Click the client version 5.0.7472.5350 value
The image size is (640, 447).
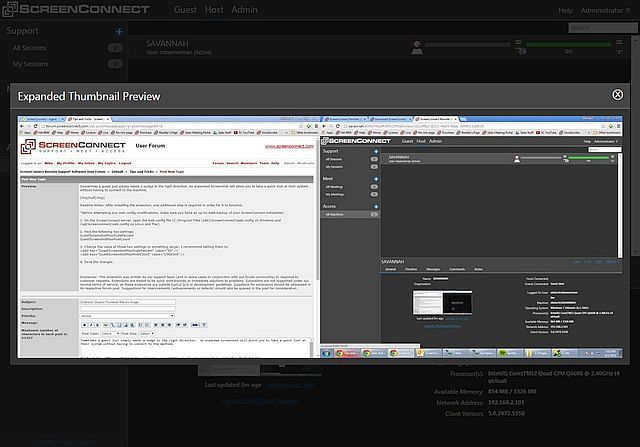506,414
